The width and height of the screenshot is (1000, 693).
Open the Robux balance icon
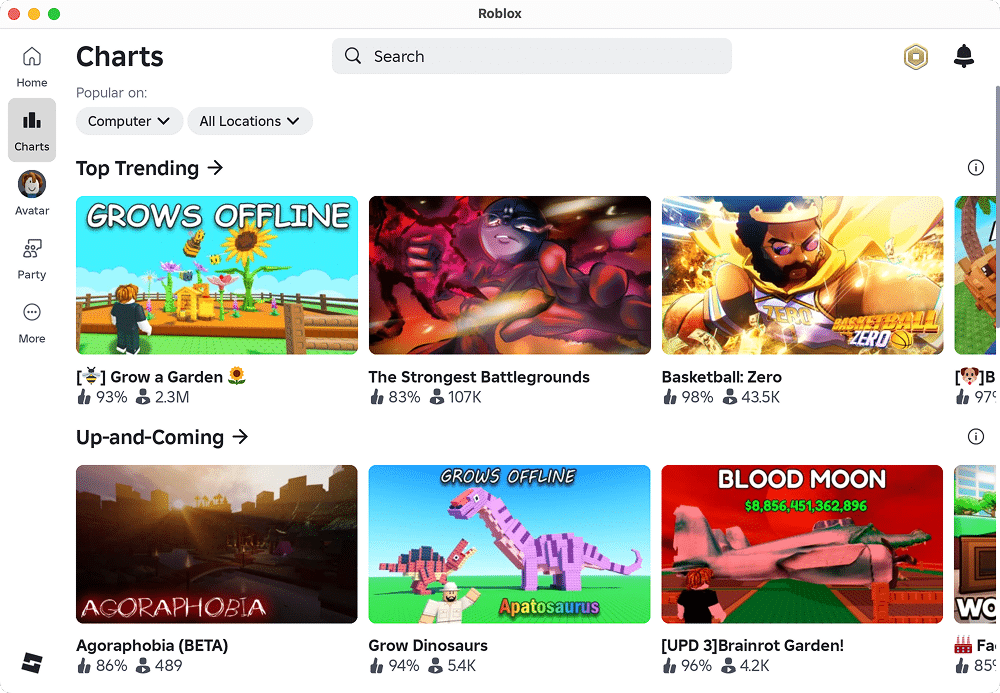[916, 57]
